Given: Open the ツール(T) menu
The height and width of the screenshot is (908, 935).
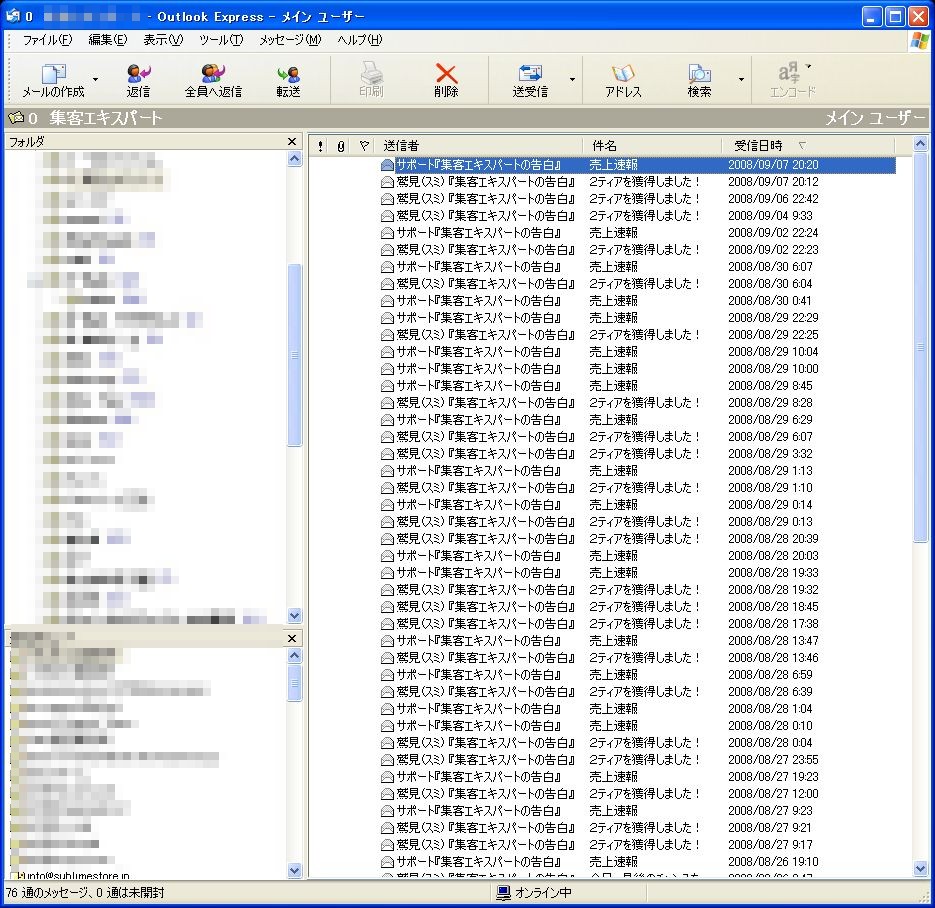Looking at the screenshot, I should tap(221, 40).
